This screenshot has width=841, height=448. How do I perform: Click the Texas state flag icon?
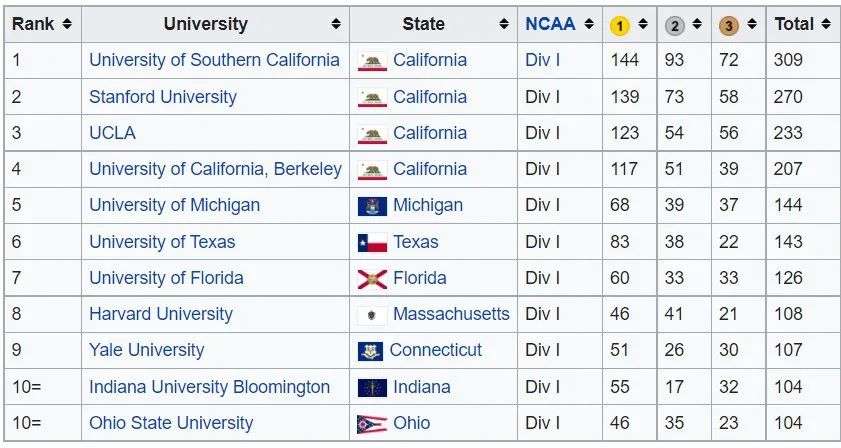tap(372, 243)
